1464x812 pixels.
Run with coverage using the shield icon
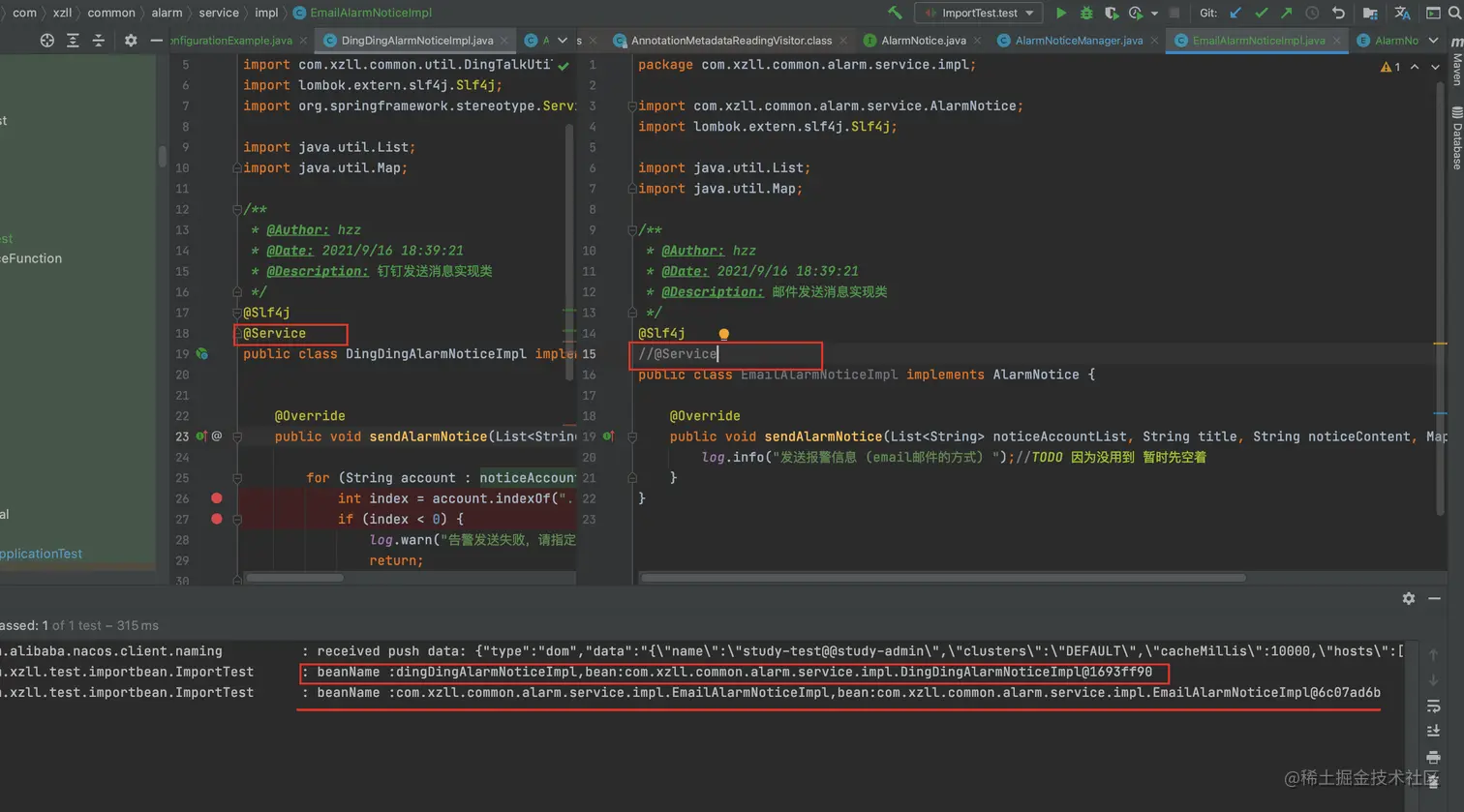[x=1111, y=14]
